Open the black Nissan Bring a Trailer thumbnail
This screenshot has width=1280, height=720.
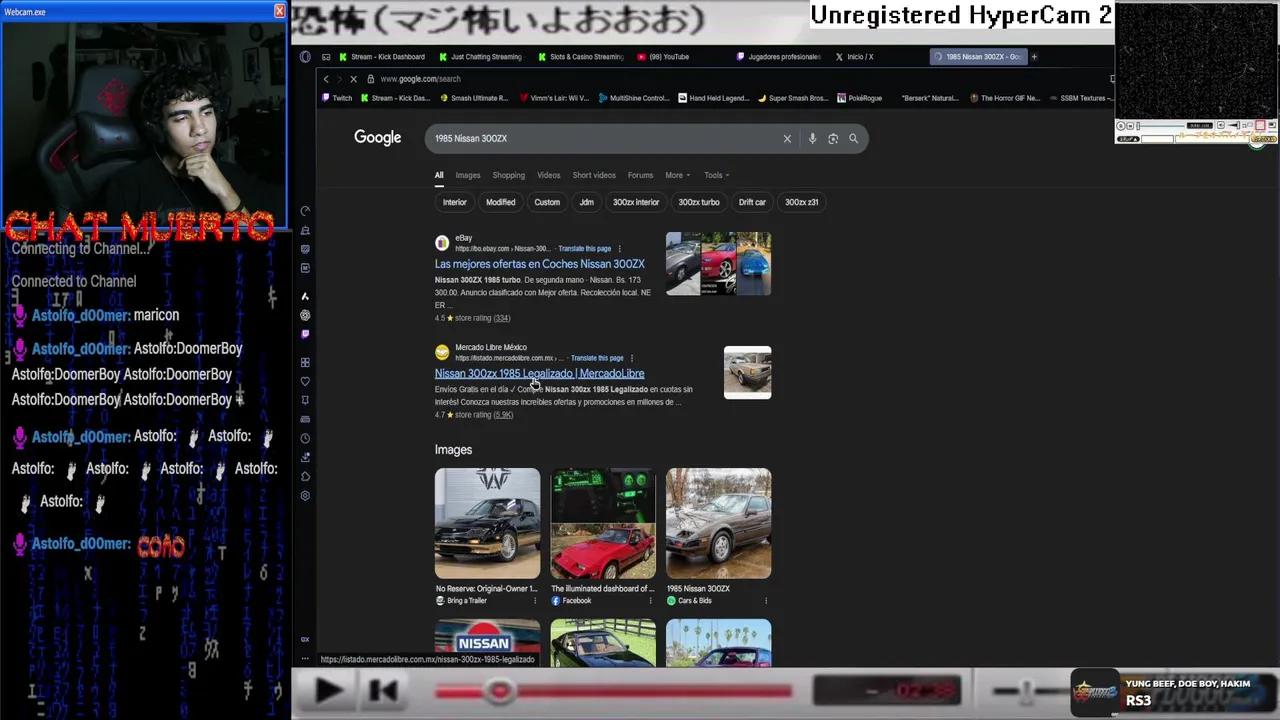click(487, 523)
